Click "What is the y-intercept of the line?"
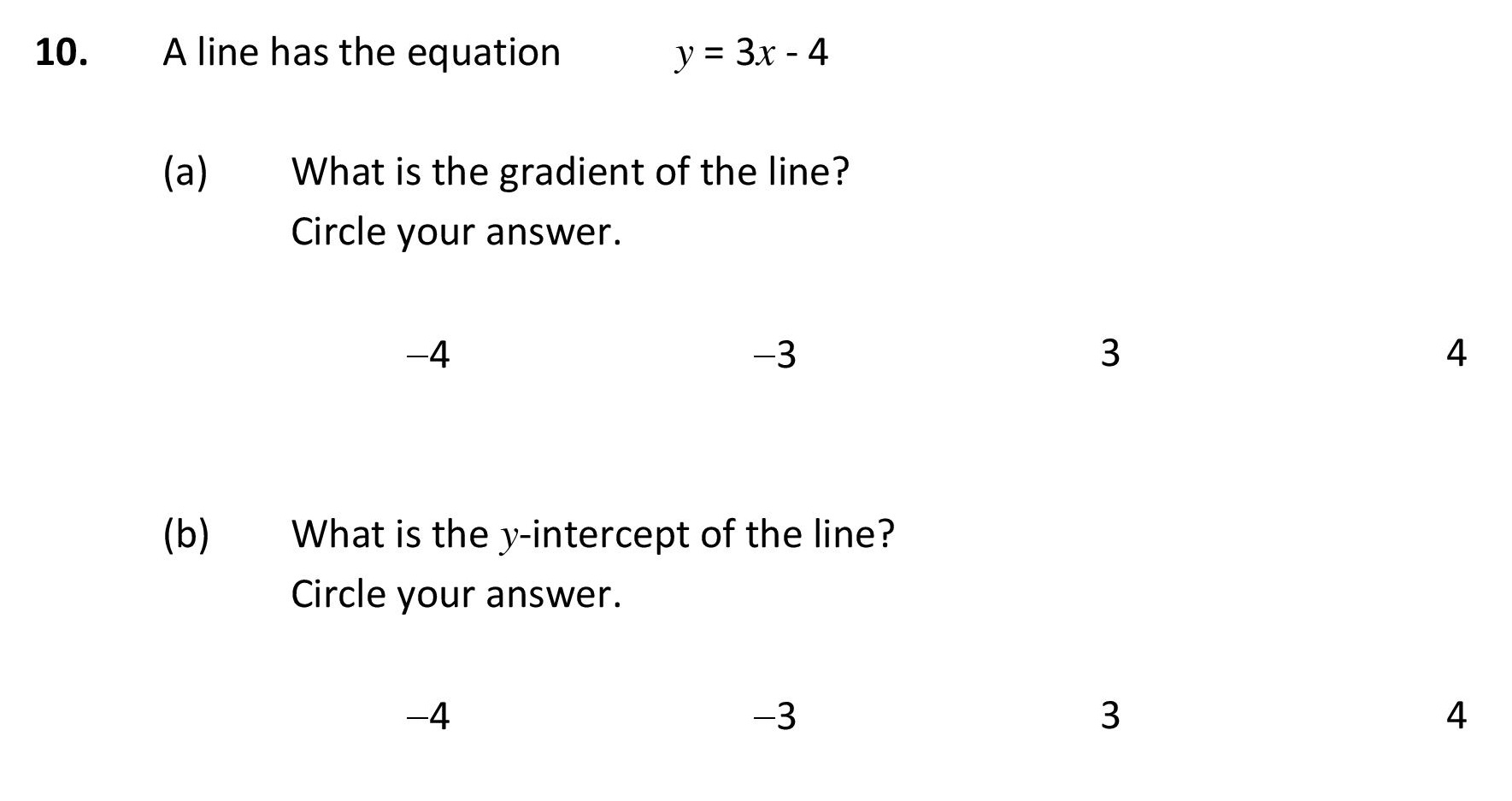 593,536
